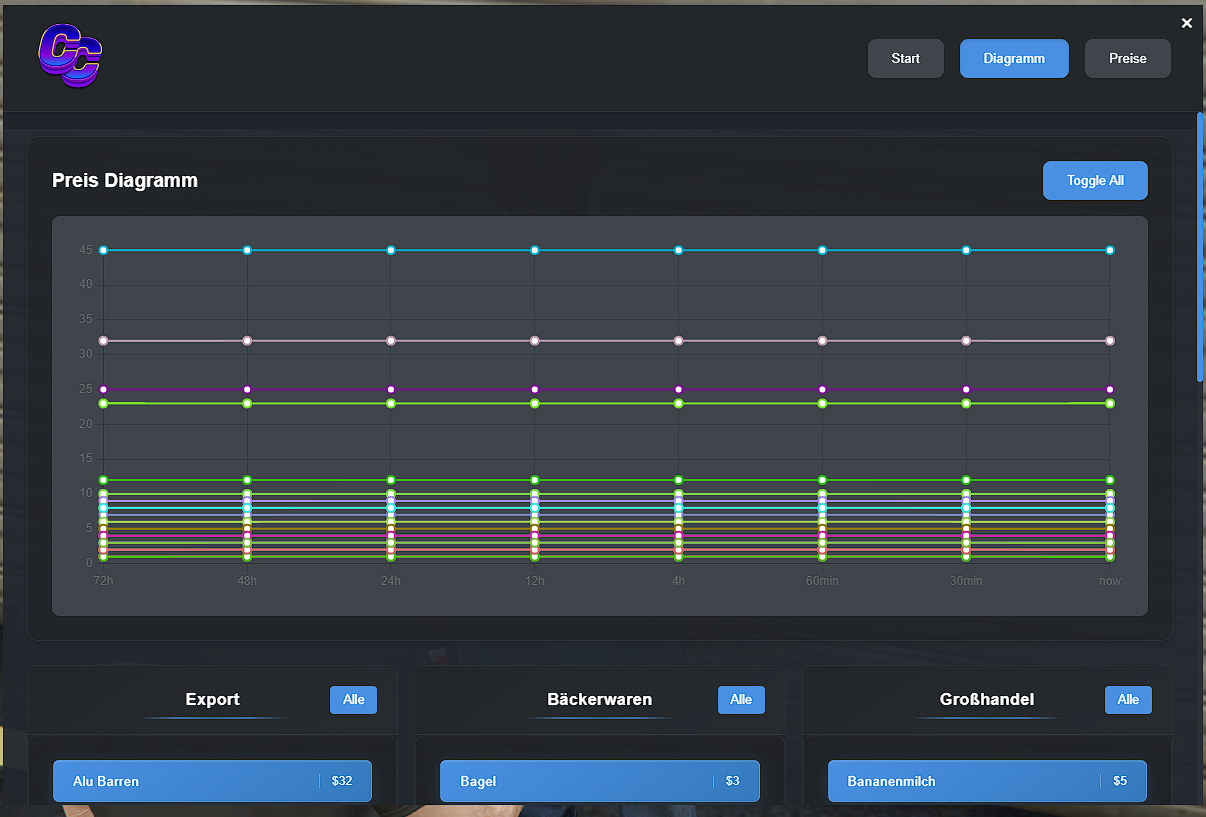Select the Bagel price item

pyautogui.click(x=599, y=781)
